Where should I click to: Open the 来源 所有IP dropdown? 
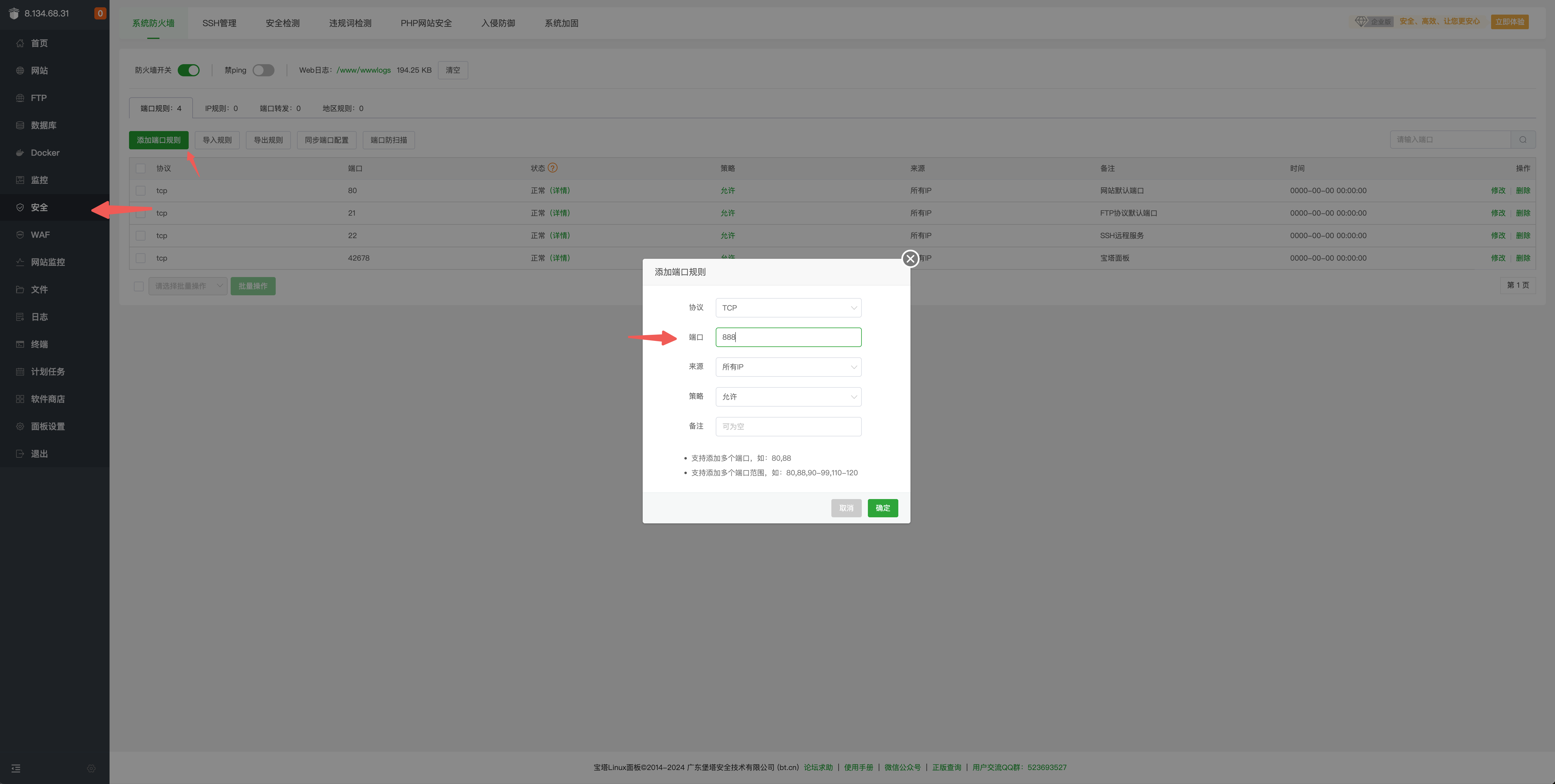[x=788, y=367]
